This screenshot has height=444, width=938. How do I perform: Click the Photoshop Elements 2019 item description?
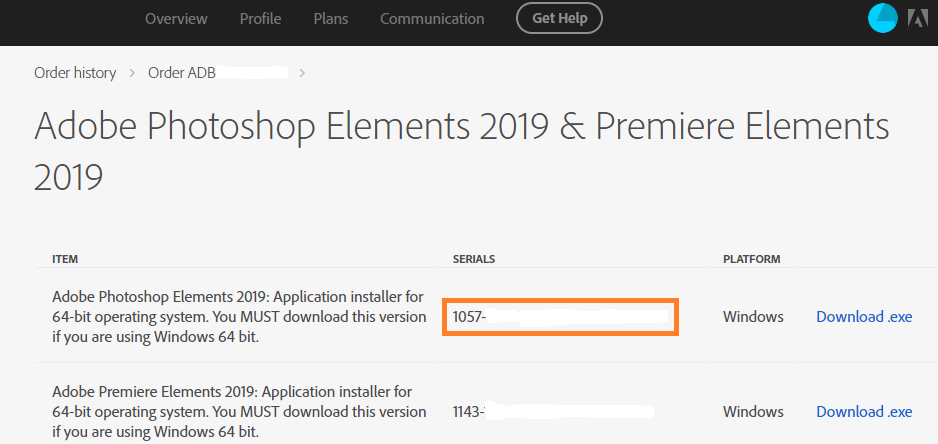[238, 317]
